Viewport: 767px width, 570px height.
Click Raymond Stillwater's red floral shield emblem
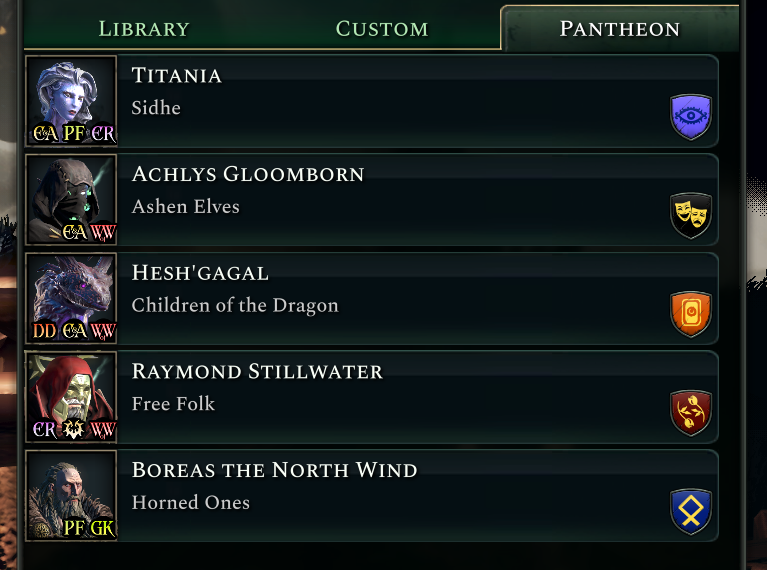click(x=690, y=412)
